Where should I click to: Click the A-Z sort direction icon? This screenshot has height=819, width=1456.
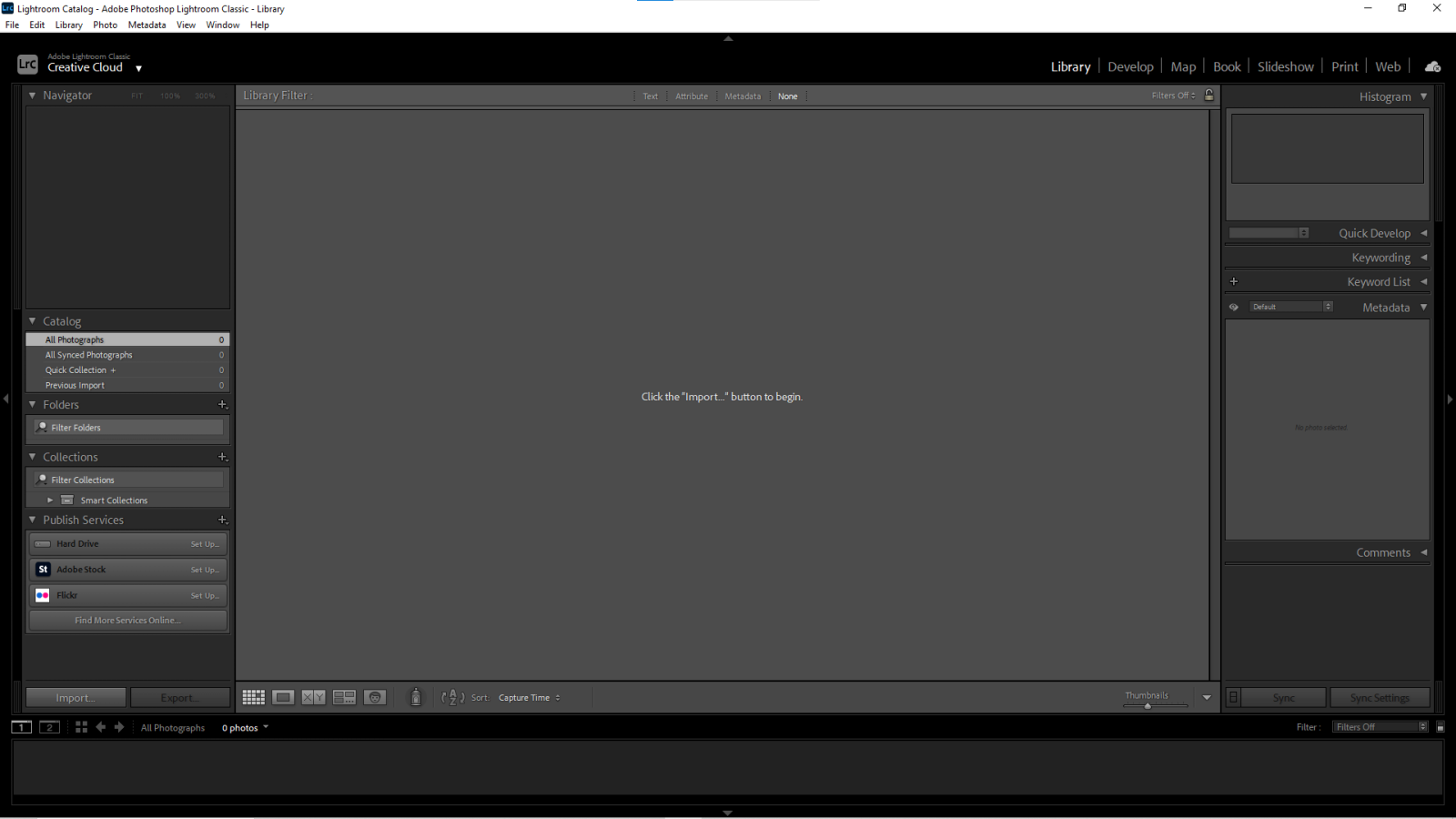[x=452, y=697]
